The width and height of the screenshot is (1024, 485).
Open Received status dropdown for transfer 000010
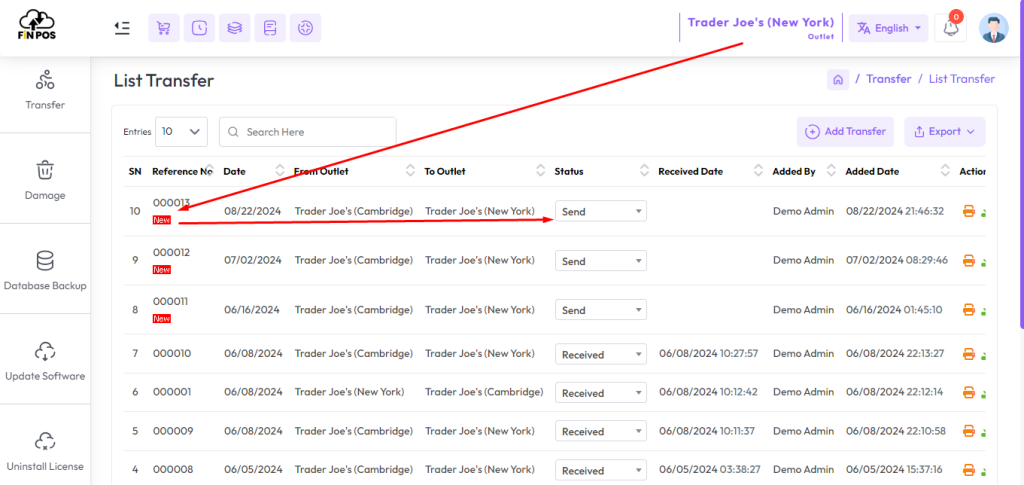[x=601, y=354]
